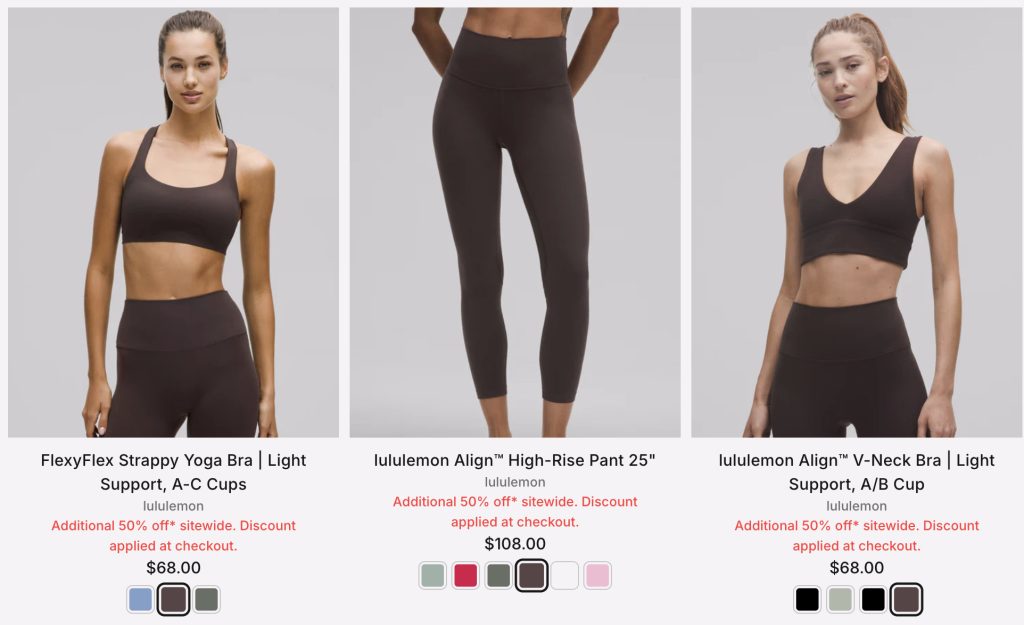Screen dimensions: 1024x625
Task: Select the brown swatch for Align pant
Action: pos(532,575)
